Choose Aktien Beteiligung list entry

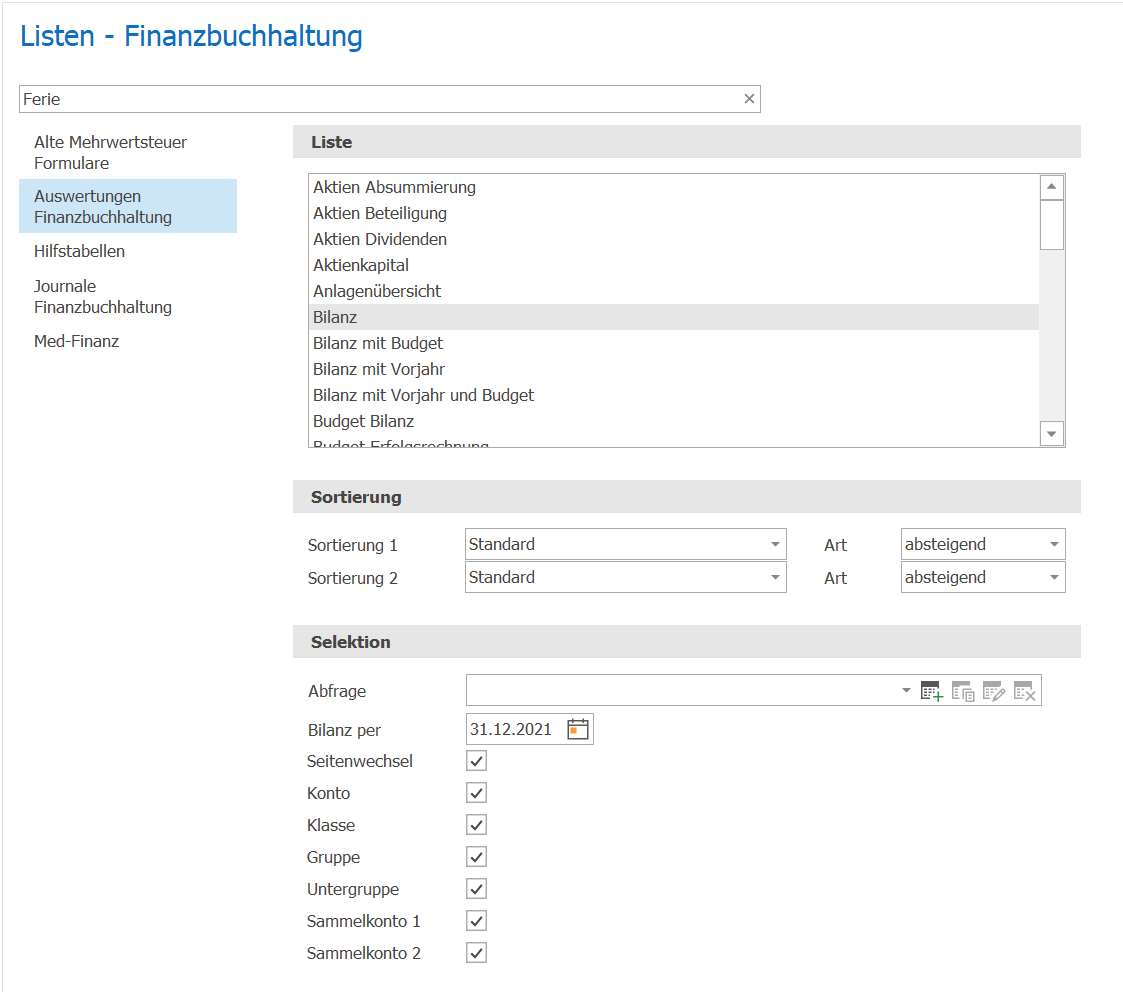point(674,213)
